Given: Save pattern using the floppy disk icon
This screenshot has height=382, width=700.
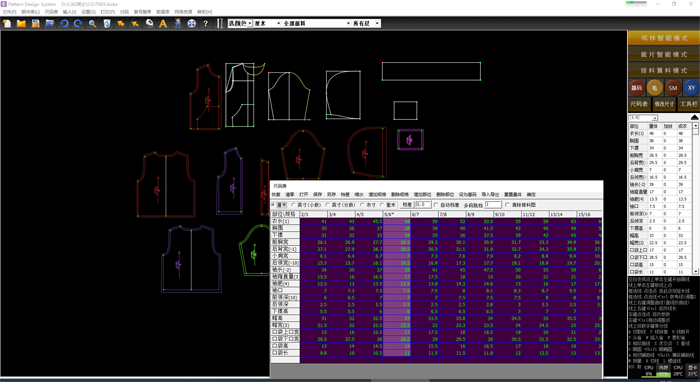Looking at the screenshot, I should coord(35,23).
